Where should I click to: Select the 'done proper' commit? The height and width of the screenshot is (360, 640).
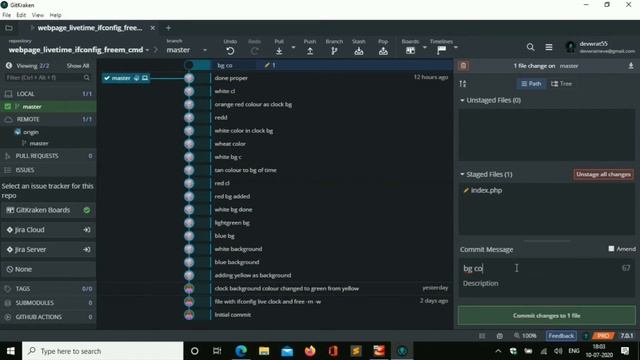tap(231, 78)
